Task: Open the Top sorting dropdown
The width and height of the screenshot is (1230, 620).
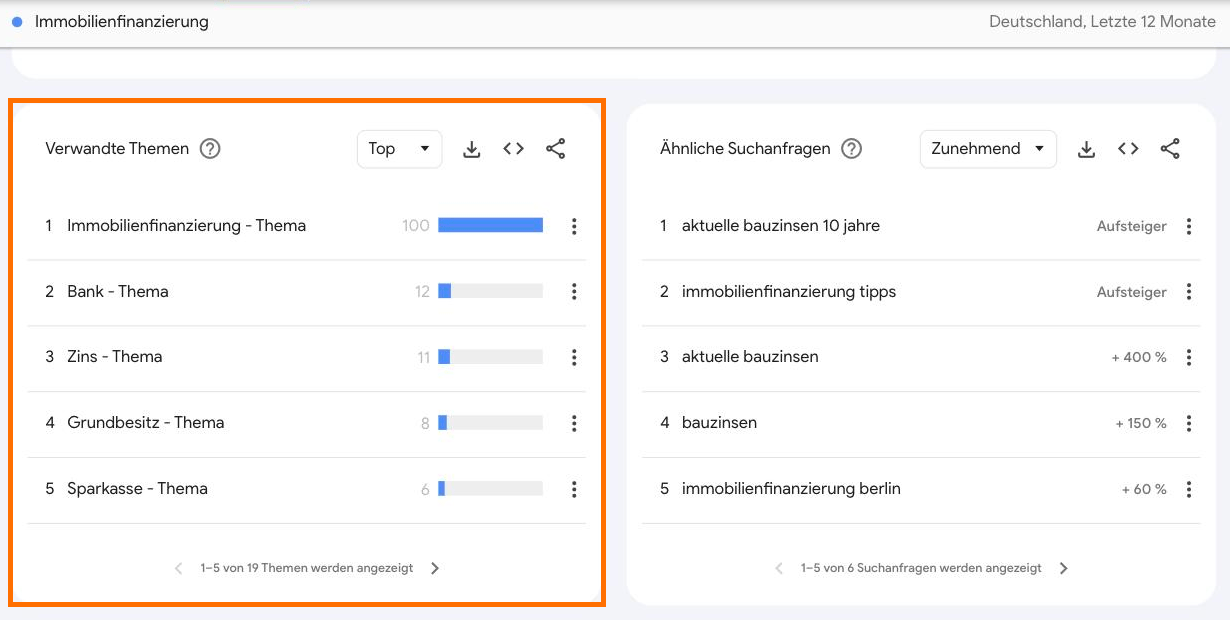Action: (399, 149)
